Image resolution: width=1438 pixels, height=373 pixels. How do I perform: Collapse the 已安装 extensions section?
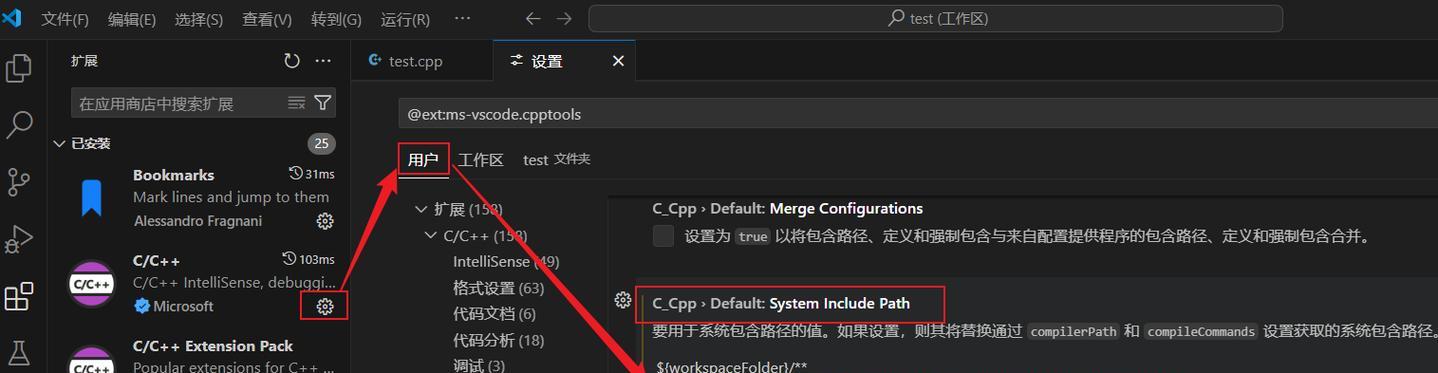click(x=59, y=144)
